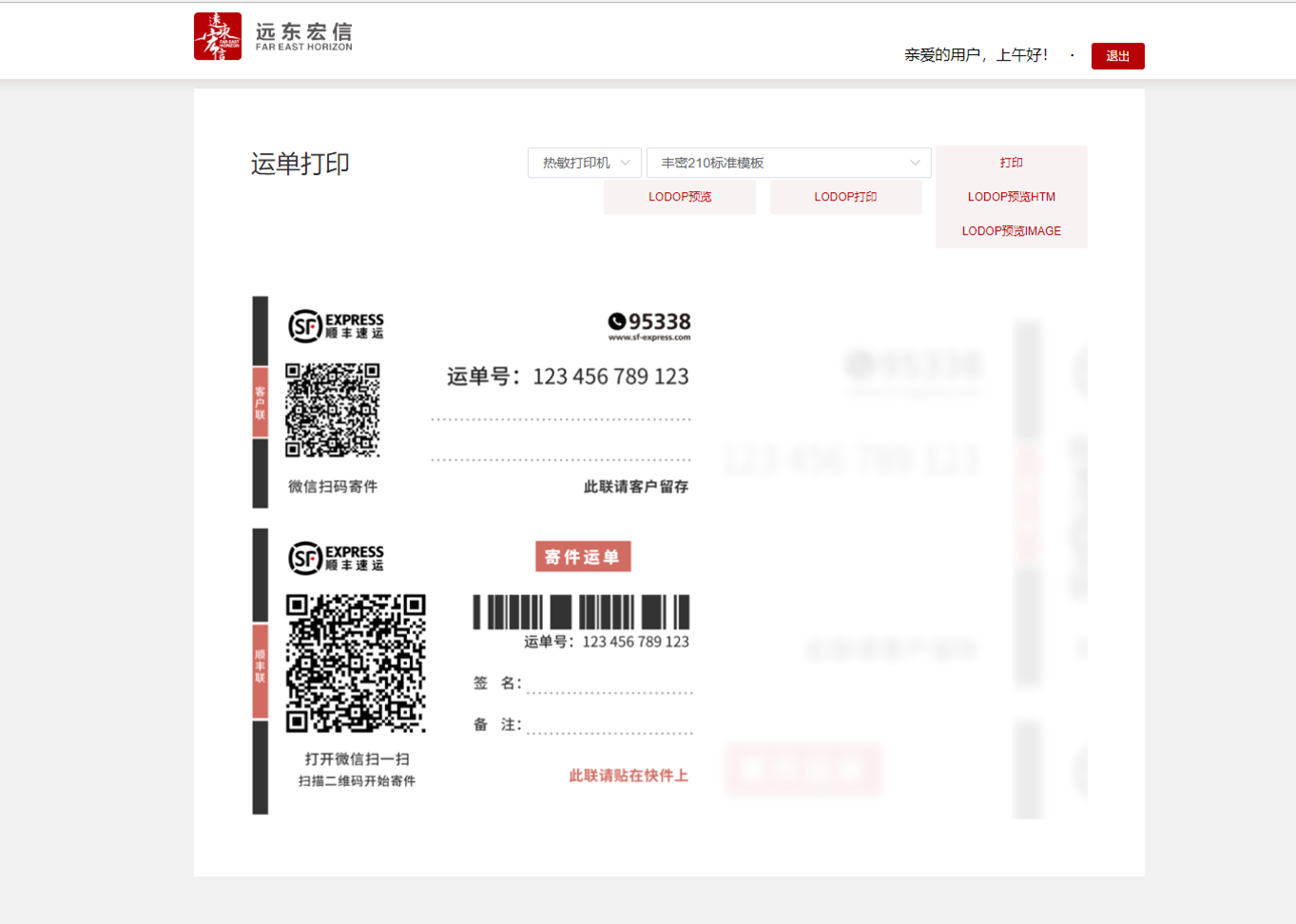Click the 客户联 red side tab
Image resolution: width=1296 pixels, height=924 pixels.
[x=261, y=402]
